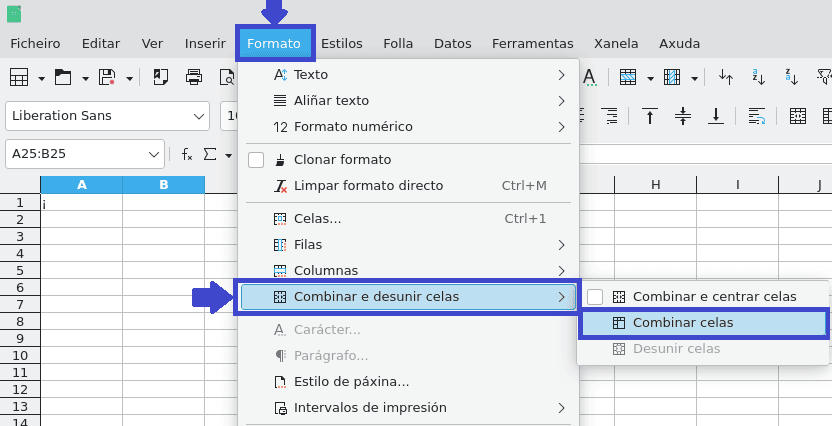This screenshot has height=426, width=832.
Task: Close the open Formato menu
Action: pos(274,44)
